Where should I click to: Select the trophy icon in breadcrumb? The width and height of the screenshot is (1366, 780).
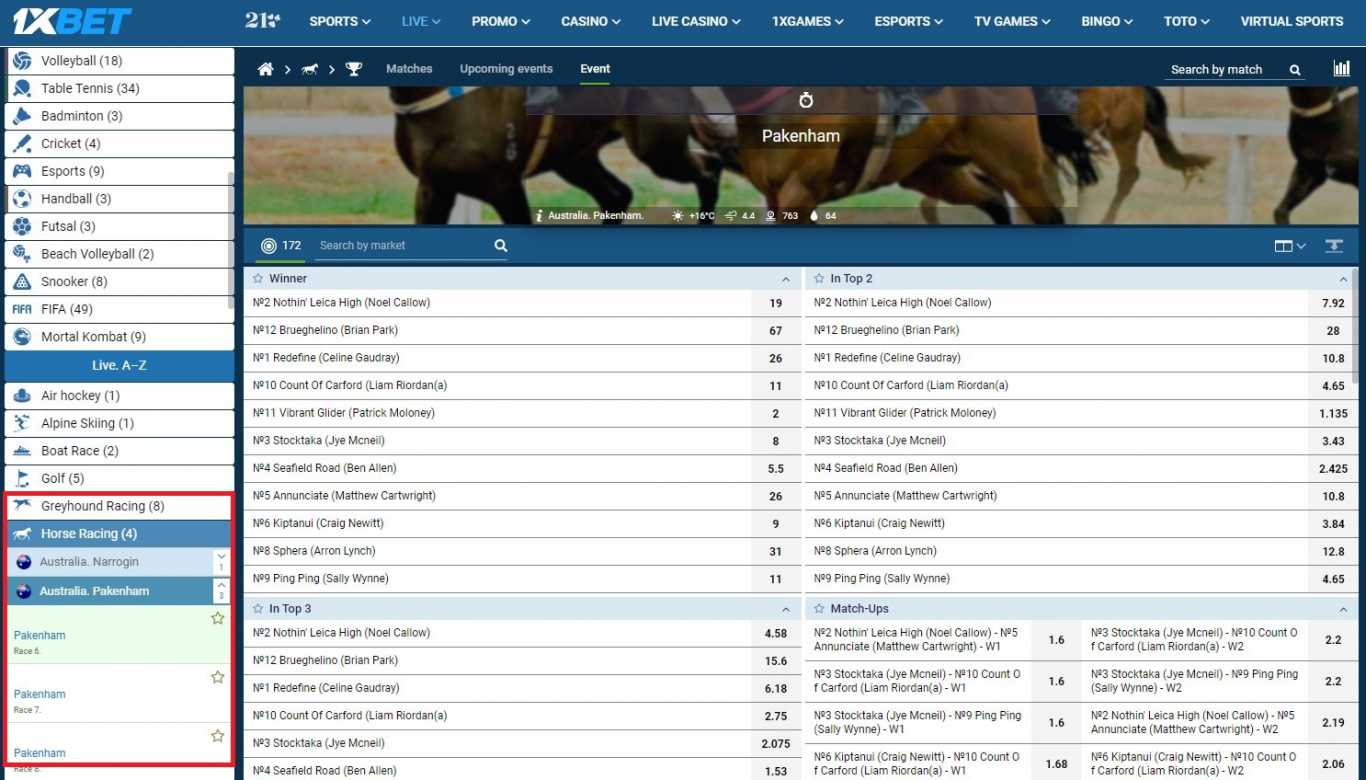coord(354,69)
